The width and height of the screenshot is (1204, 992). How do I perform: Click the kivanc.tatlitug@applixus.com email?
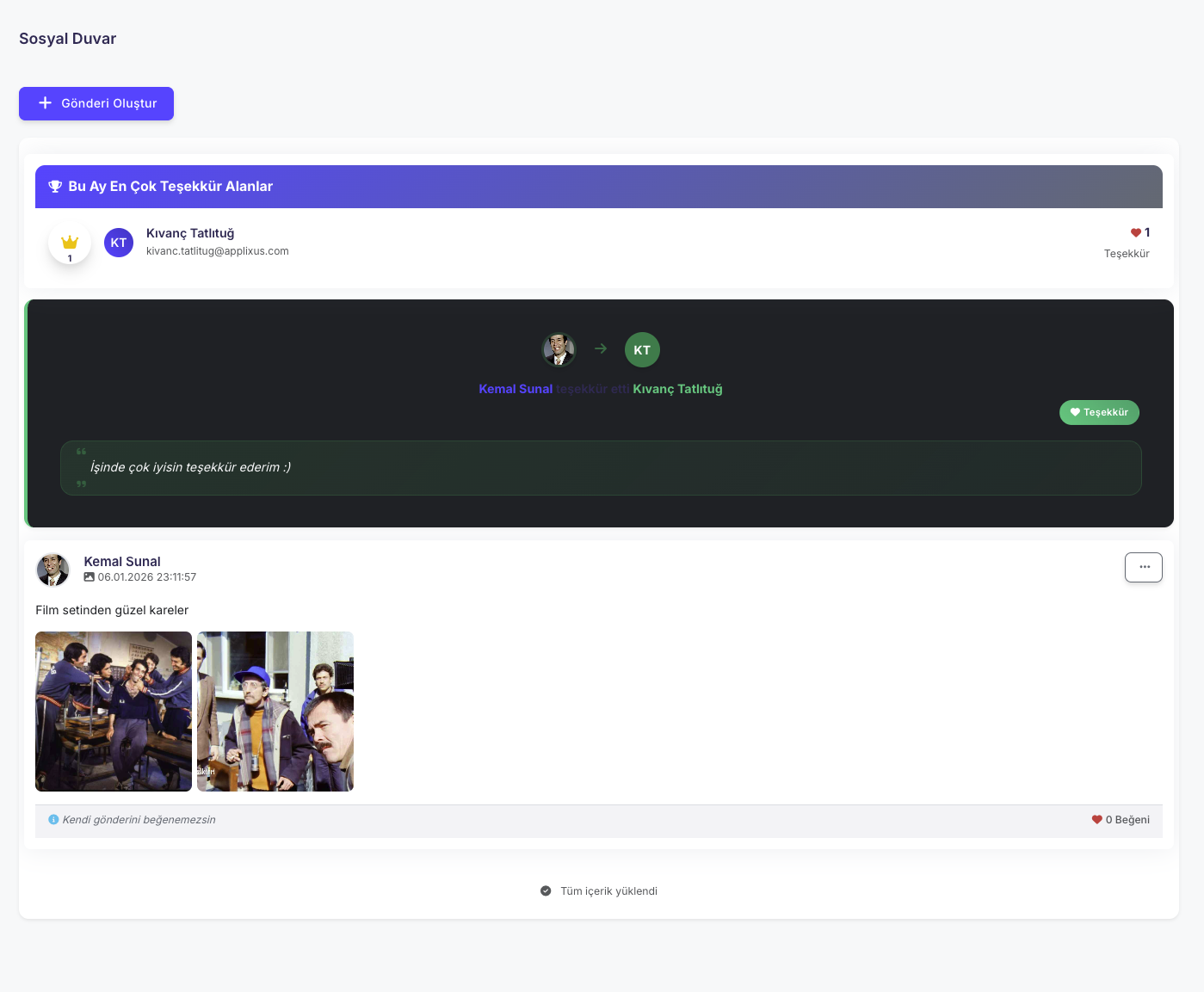(x=217, y=251)
